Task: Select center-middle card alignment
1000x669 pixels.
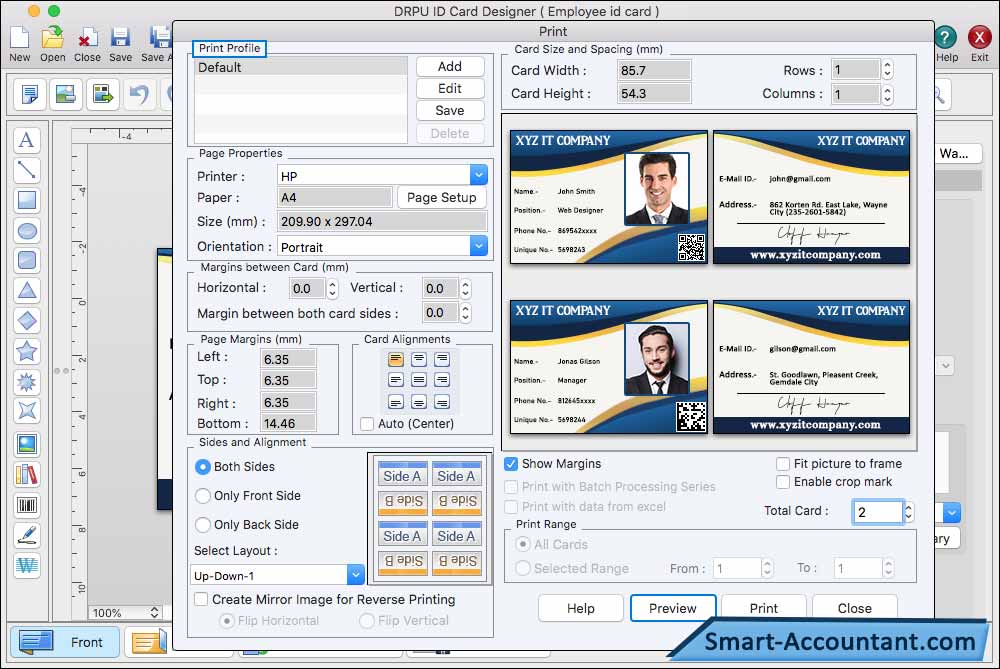Action: [x=418, y=380]
